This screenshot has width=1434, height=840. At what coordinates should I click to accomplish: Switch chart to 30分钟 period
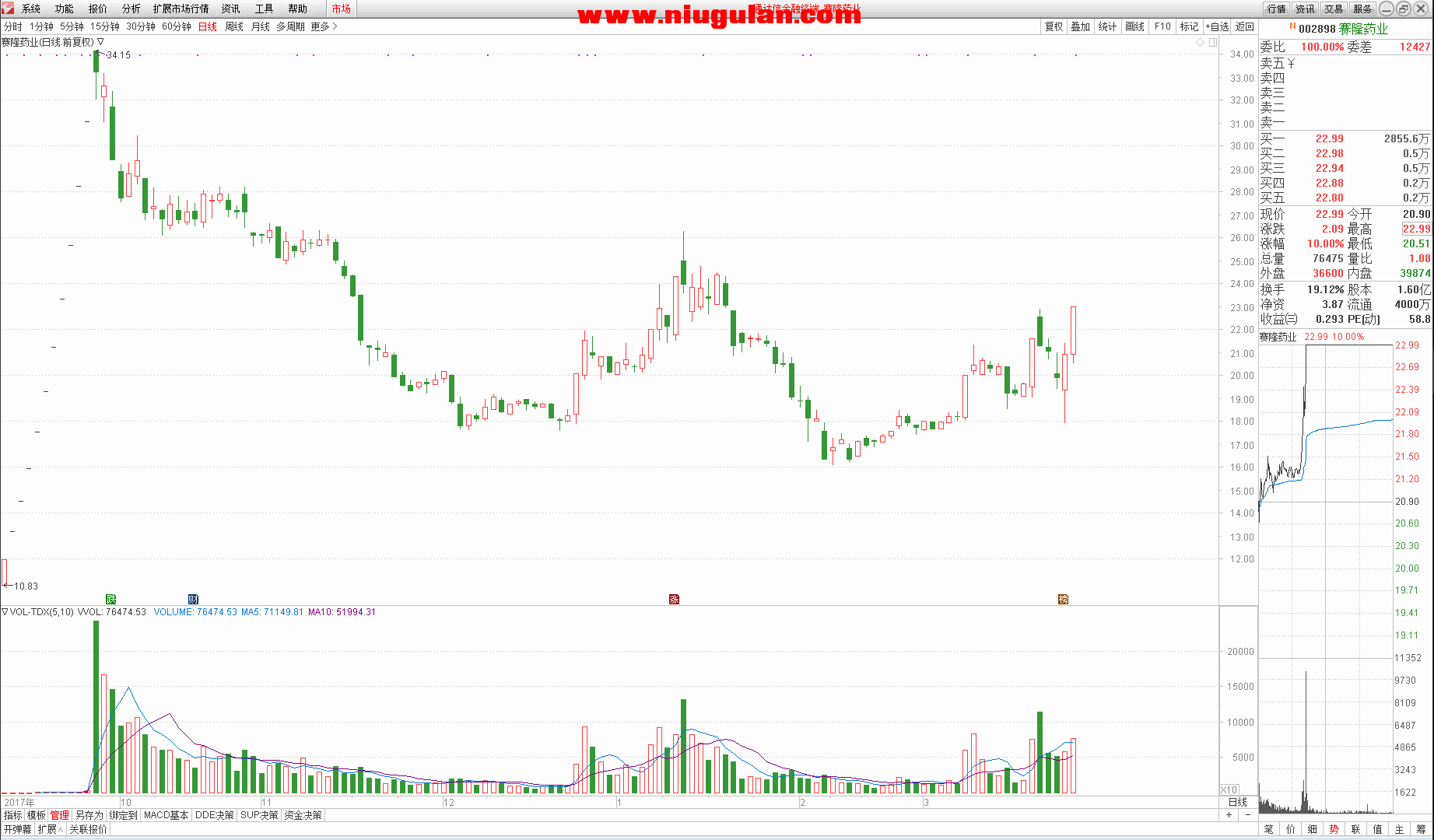[141, 26]
